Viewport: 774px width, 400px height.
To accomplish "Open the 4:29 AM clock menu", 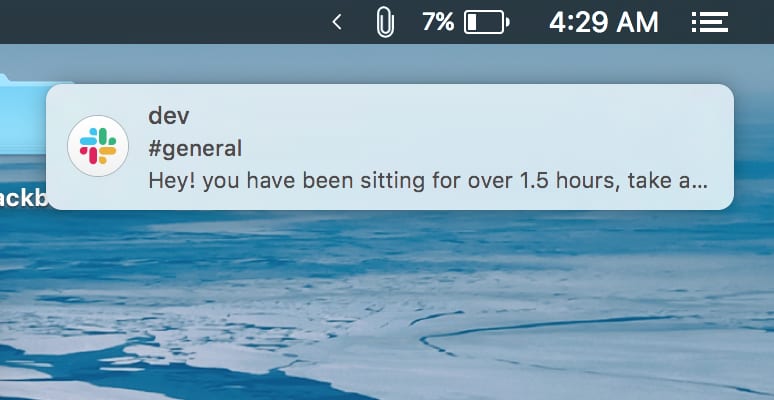I will point(603,23).
